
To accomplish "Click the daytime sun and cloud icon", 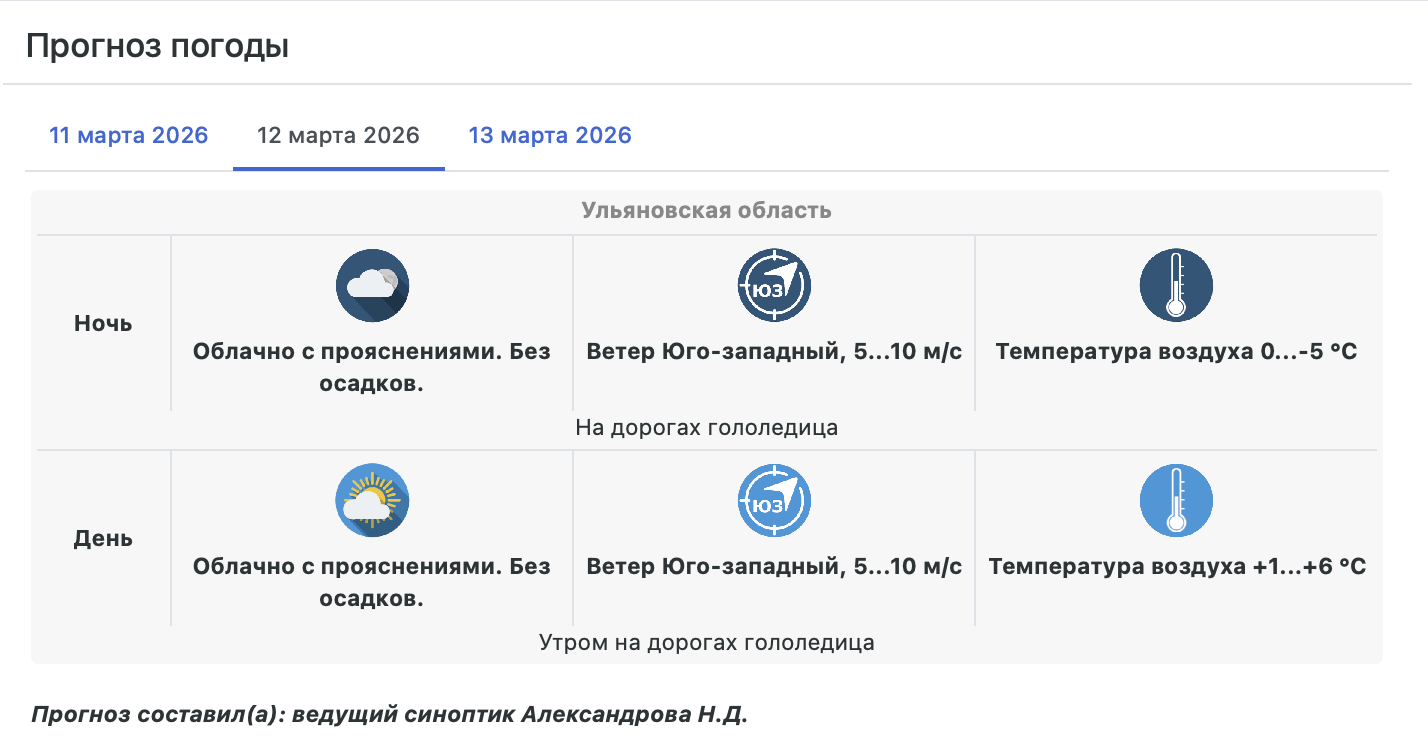I will [372, 501].
